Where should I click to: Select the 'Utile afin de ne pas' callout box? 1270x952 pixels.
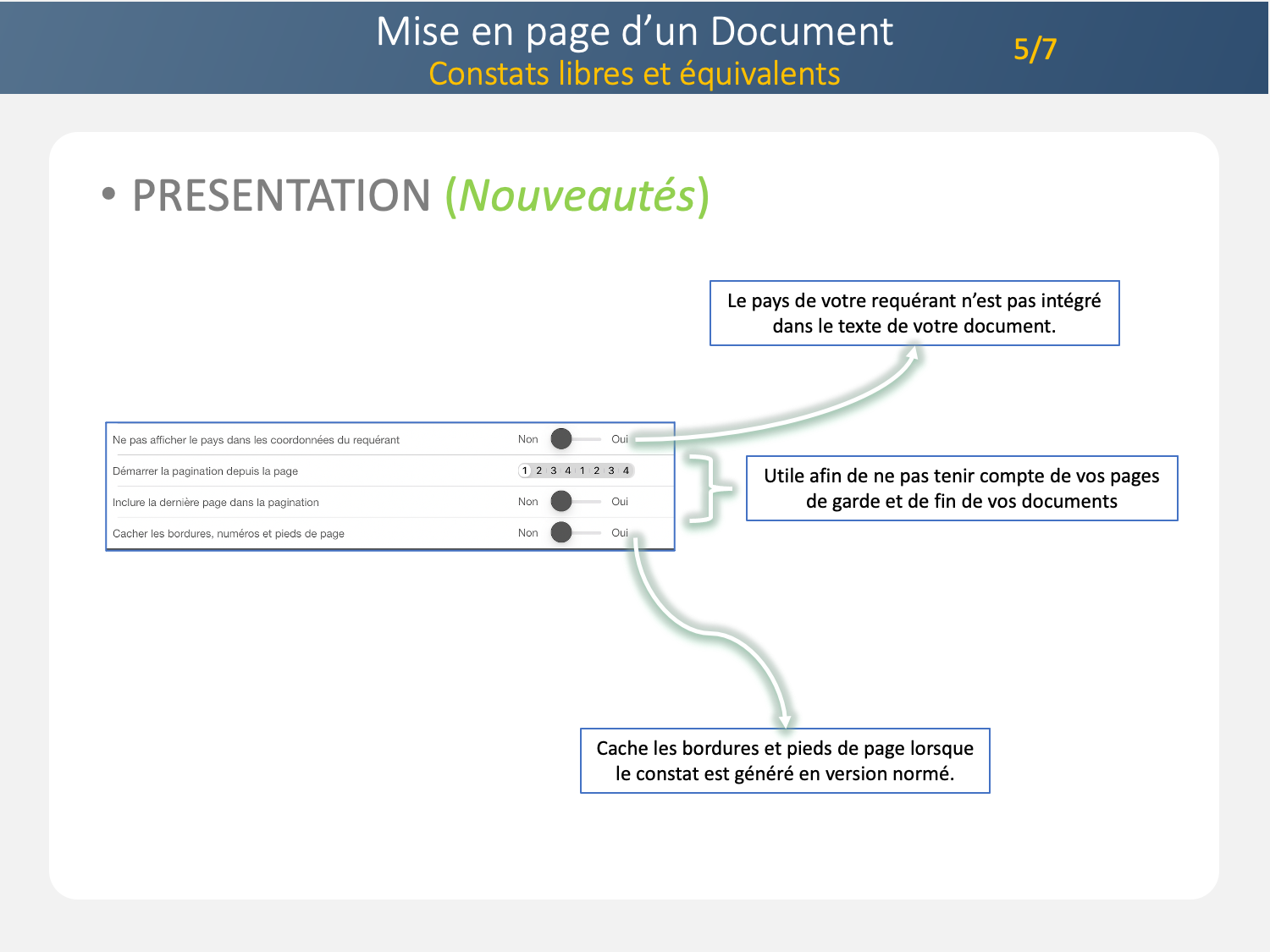click(x=962, y=488)
